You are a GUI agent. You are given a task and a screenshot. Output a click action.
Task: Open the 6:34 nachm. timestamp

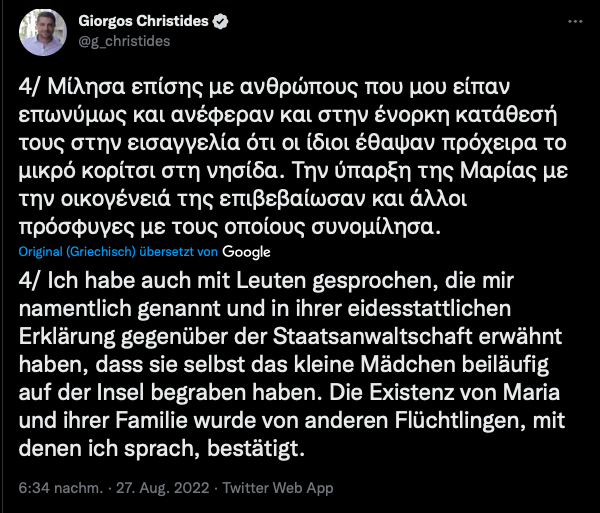(61, 488)
